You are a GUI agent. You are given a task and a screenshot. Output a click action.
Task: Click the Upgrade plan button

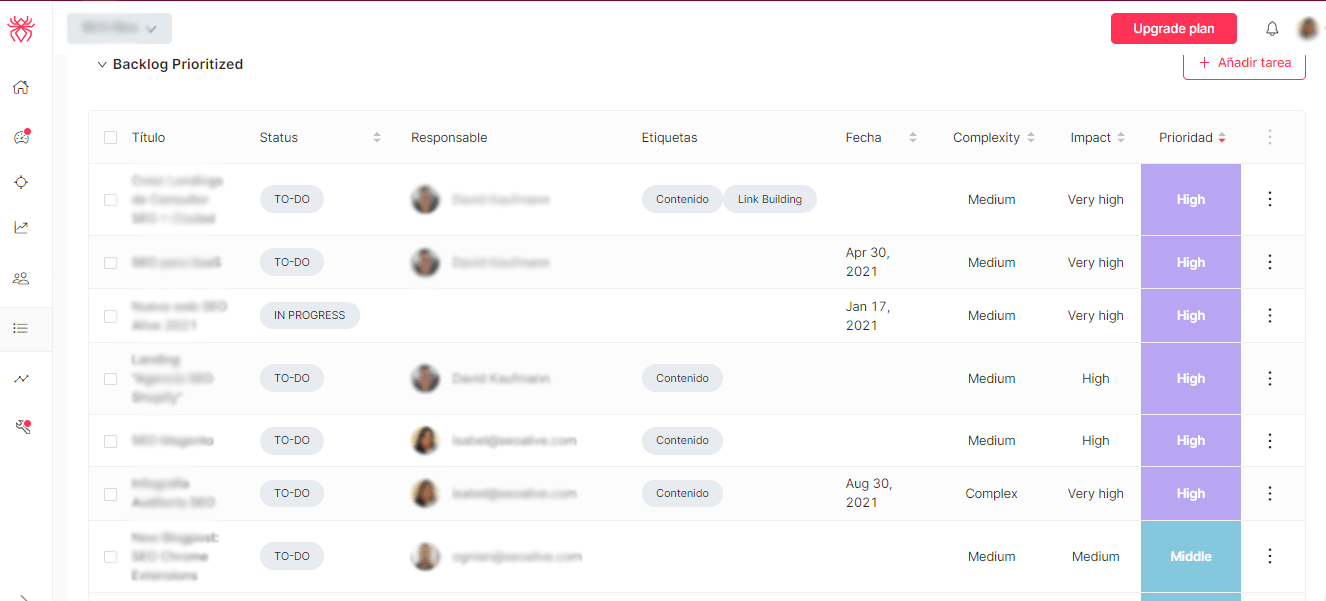(x=1173, y=28)
